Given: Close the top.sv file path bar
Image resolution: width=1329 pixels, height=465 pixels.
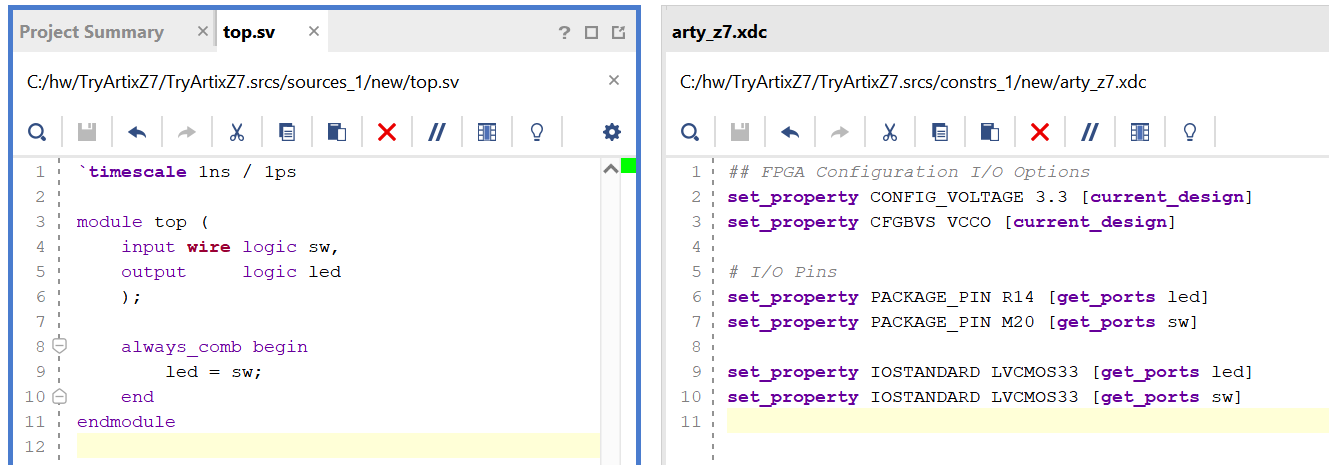Looking at the screenshot, I should pyautogui.click(x=615, y=81).
